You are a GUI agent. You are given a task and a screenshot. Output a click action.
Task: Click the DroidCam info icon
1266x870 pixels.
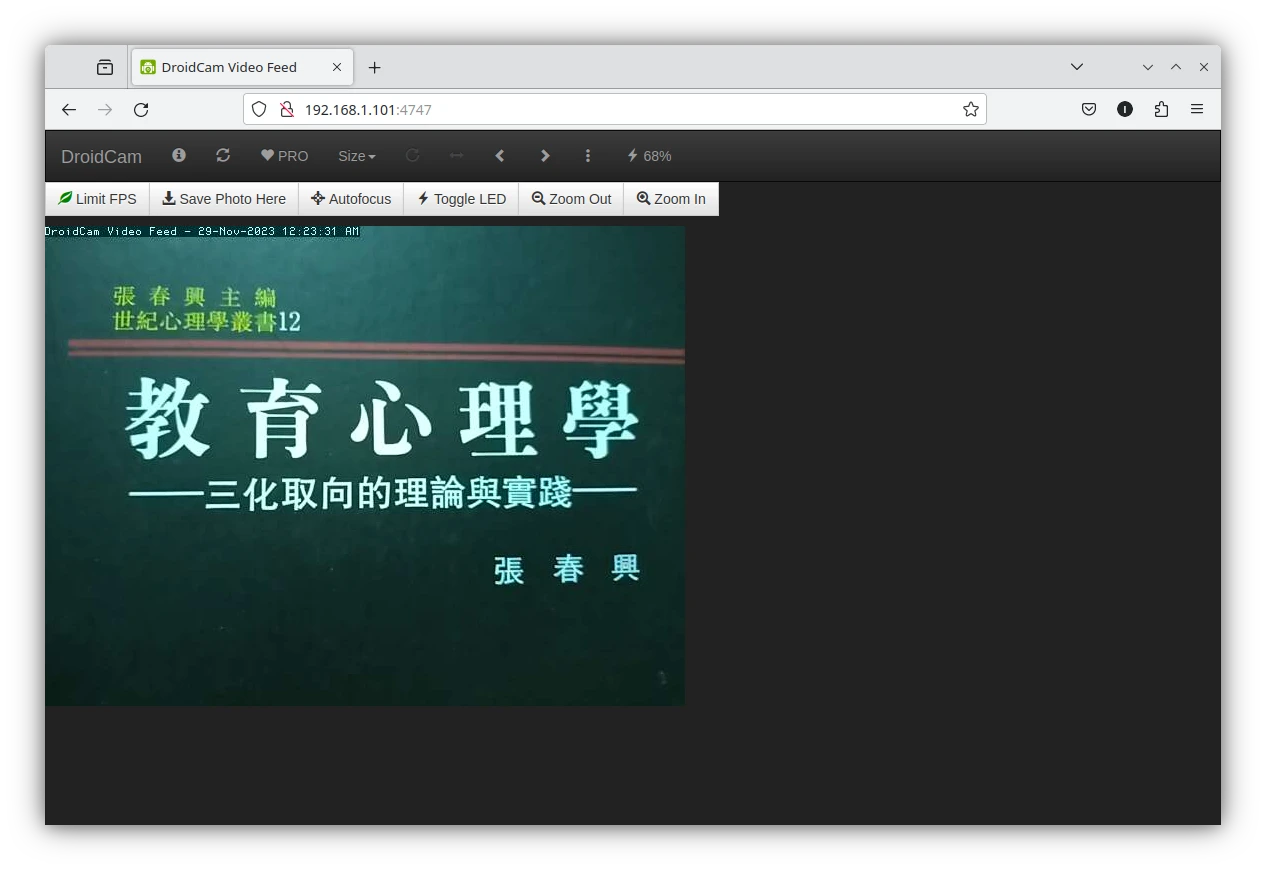tap(179, 155)
